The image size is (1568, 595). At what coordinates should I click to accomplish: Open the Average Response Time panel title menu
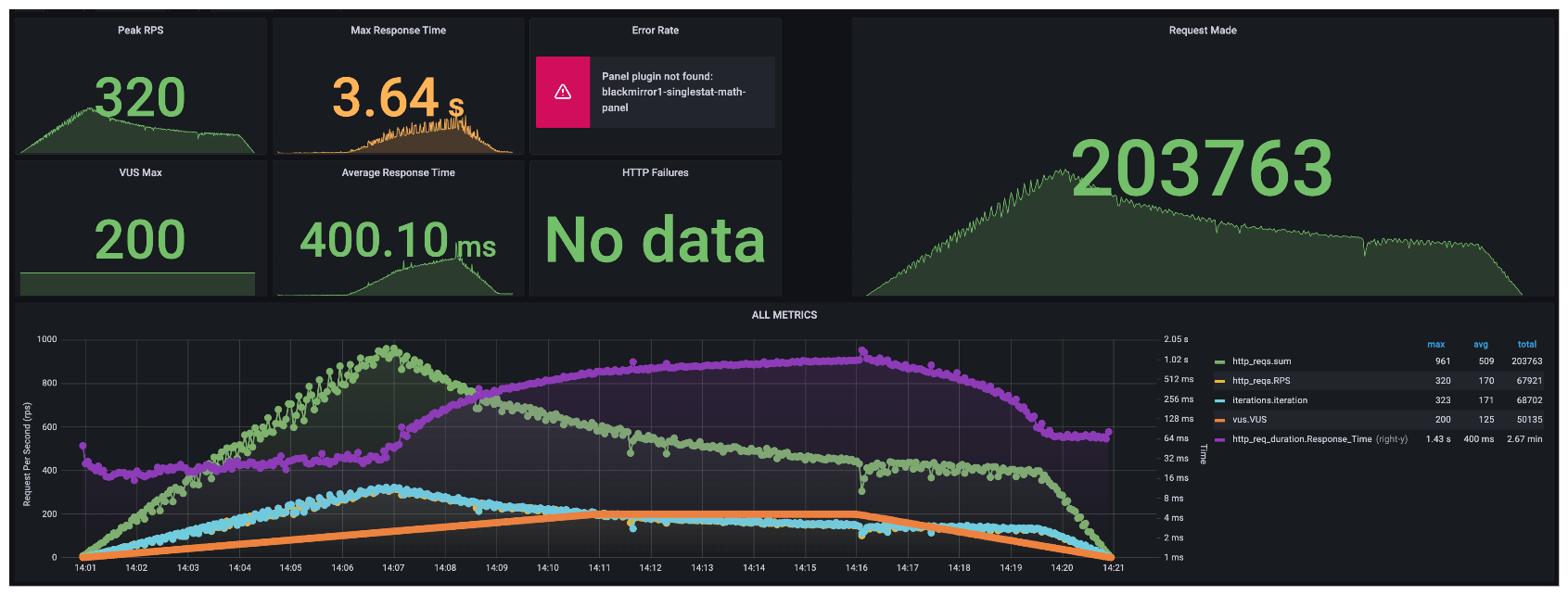[398, 172]
